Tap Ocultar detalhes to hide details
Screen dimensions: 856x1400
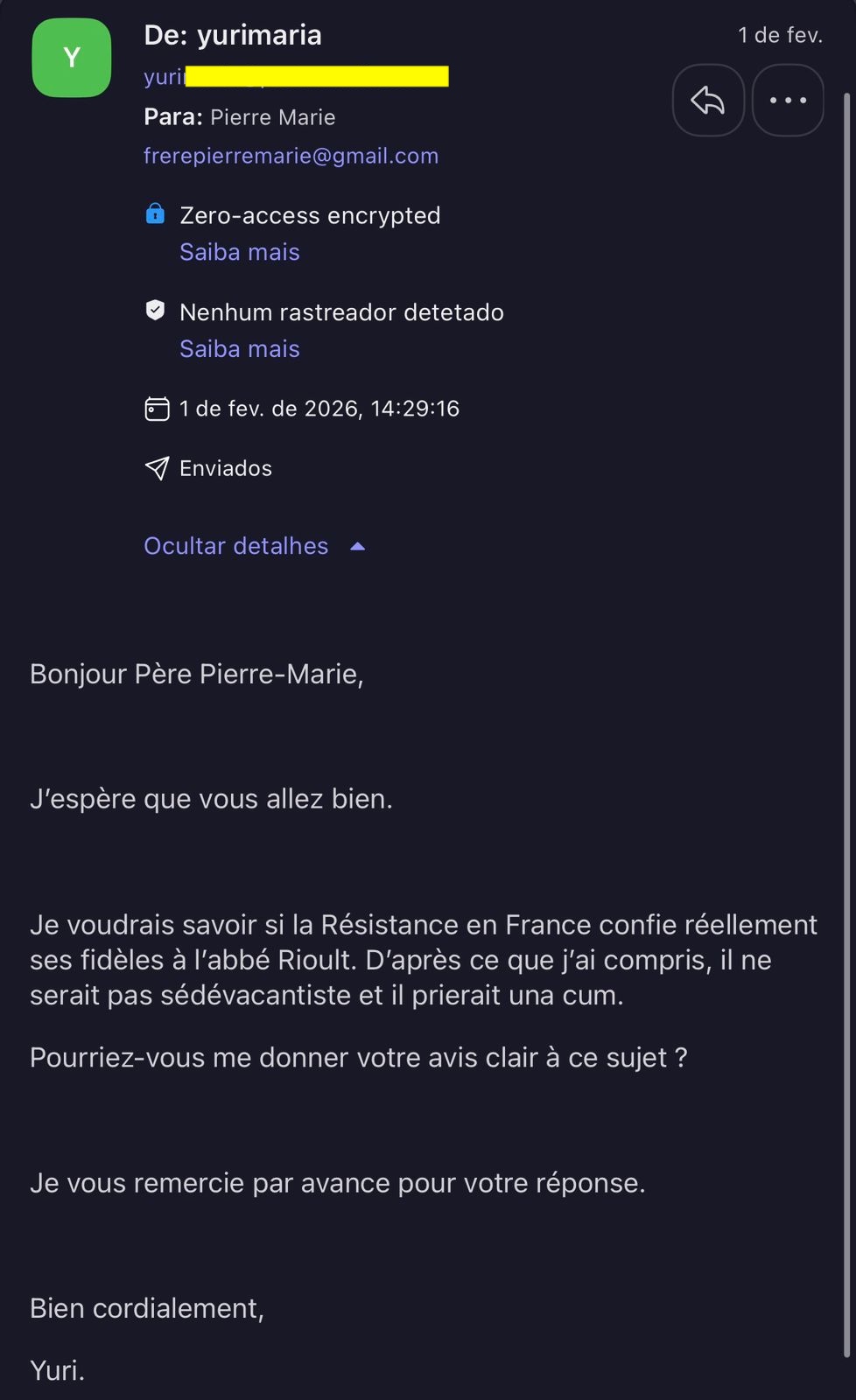(236, 546)
